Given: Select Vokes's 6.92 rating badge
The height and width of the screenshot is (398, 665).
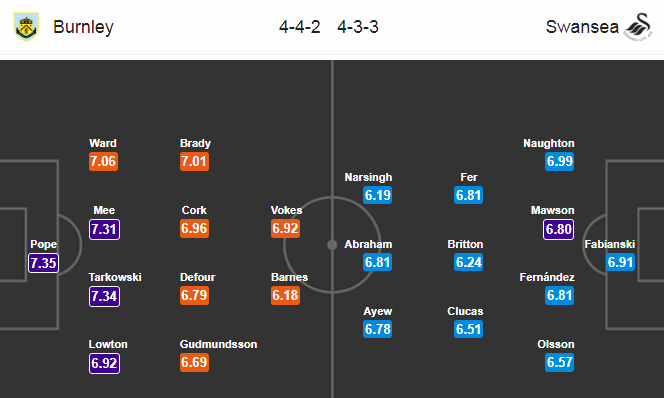Looking at the screenshot, I should 285,228.
